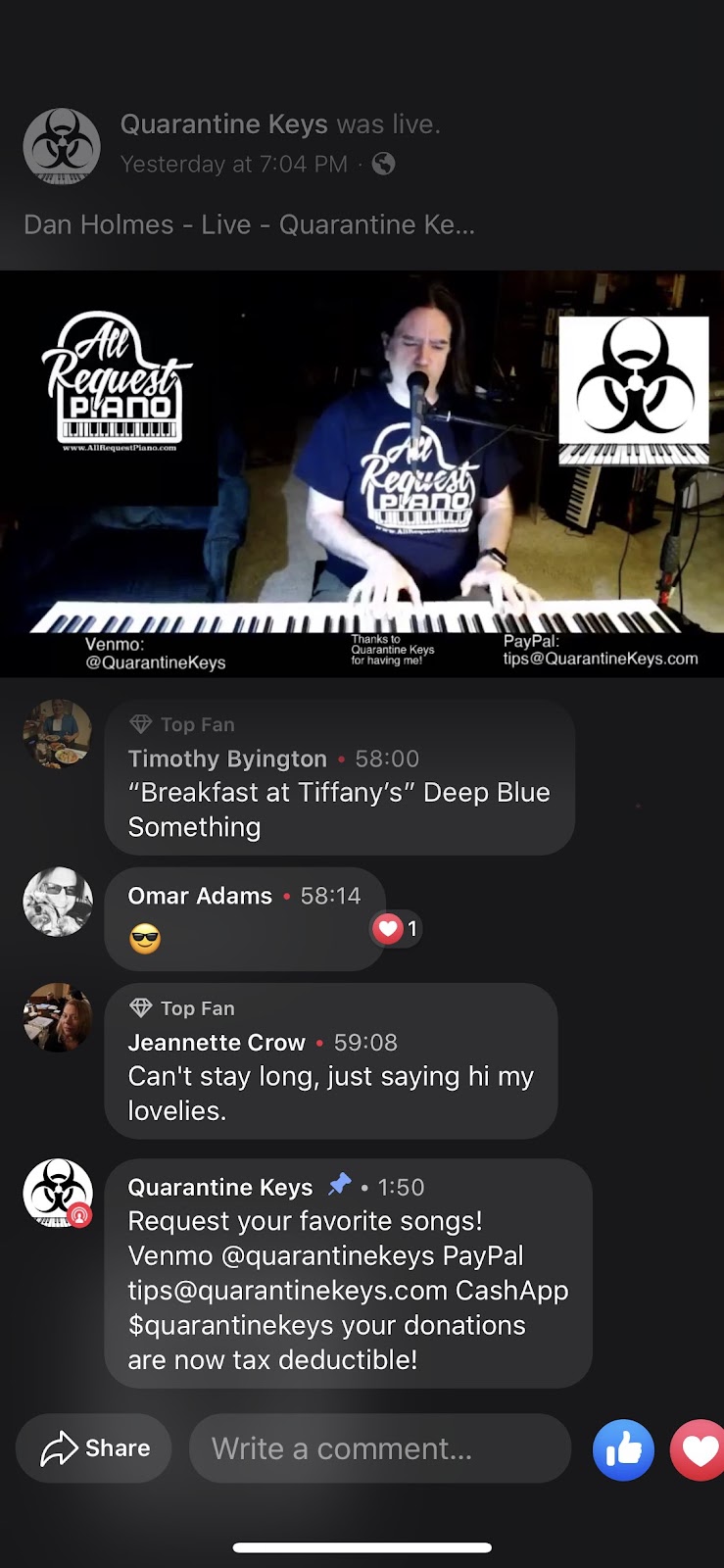Tap the pin icon on pinned comment
Screen dimensions: 724x1568
pos(339,1185)
